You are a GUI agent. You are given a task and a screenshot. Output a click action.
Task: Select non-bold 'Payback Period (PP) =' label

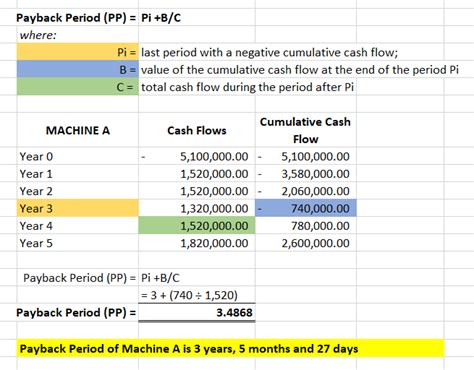pos(77,277)
